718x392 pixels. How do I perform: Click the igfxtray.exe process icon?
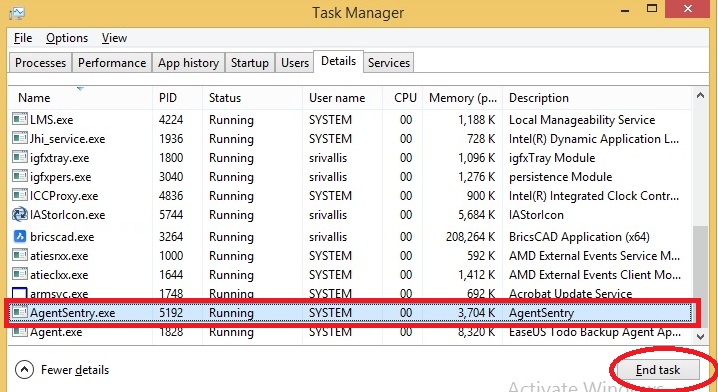[x=20, y=157]
